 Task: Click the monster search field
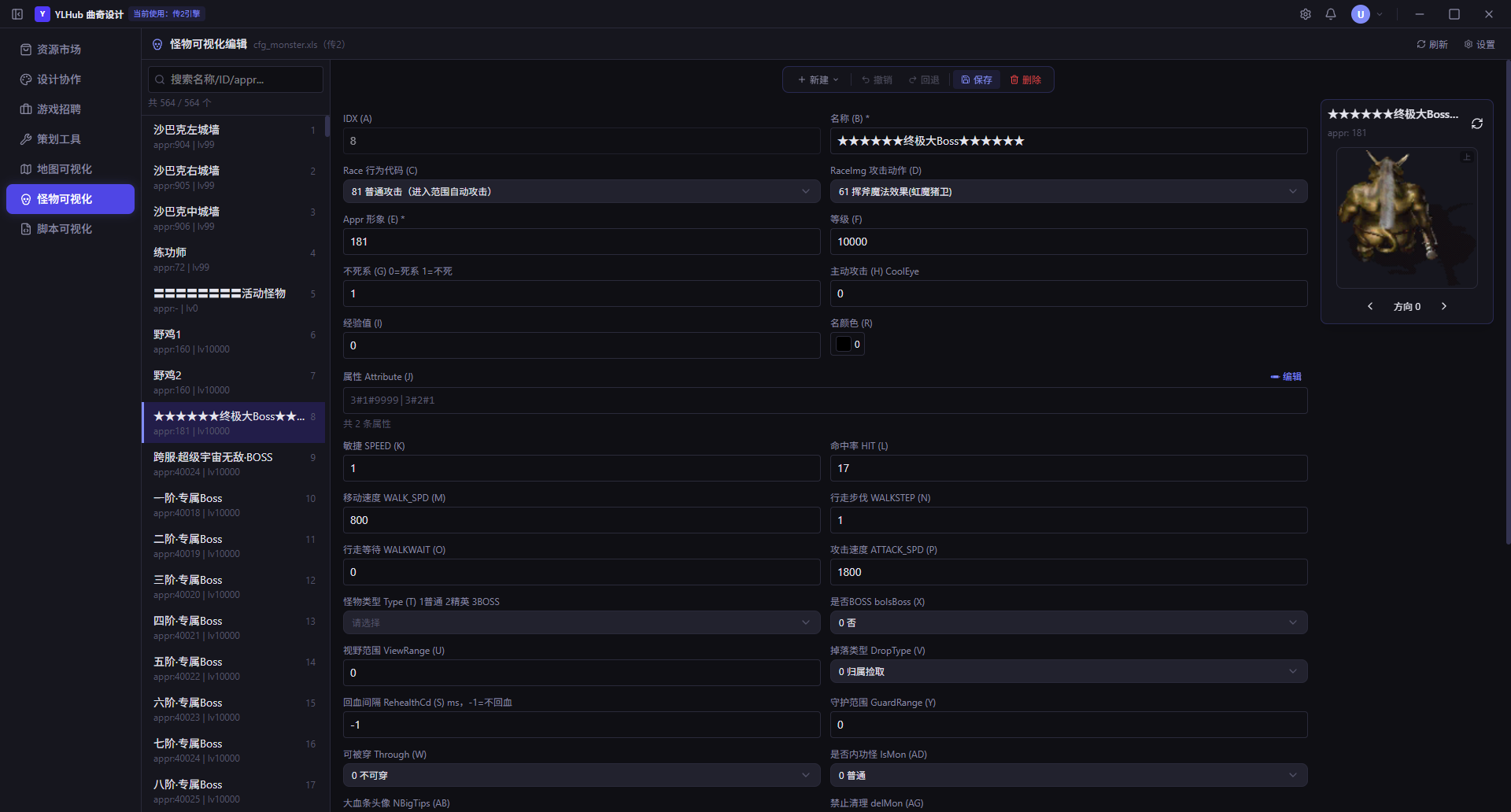235,79
